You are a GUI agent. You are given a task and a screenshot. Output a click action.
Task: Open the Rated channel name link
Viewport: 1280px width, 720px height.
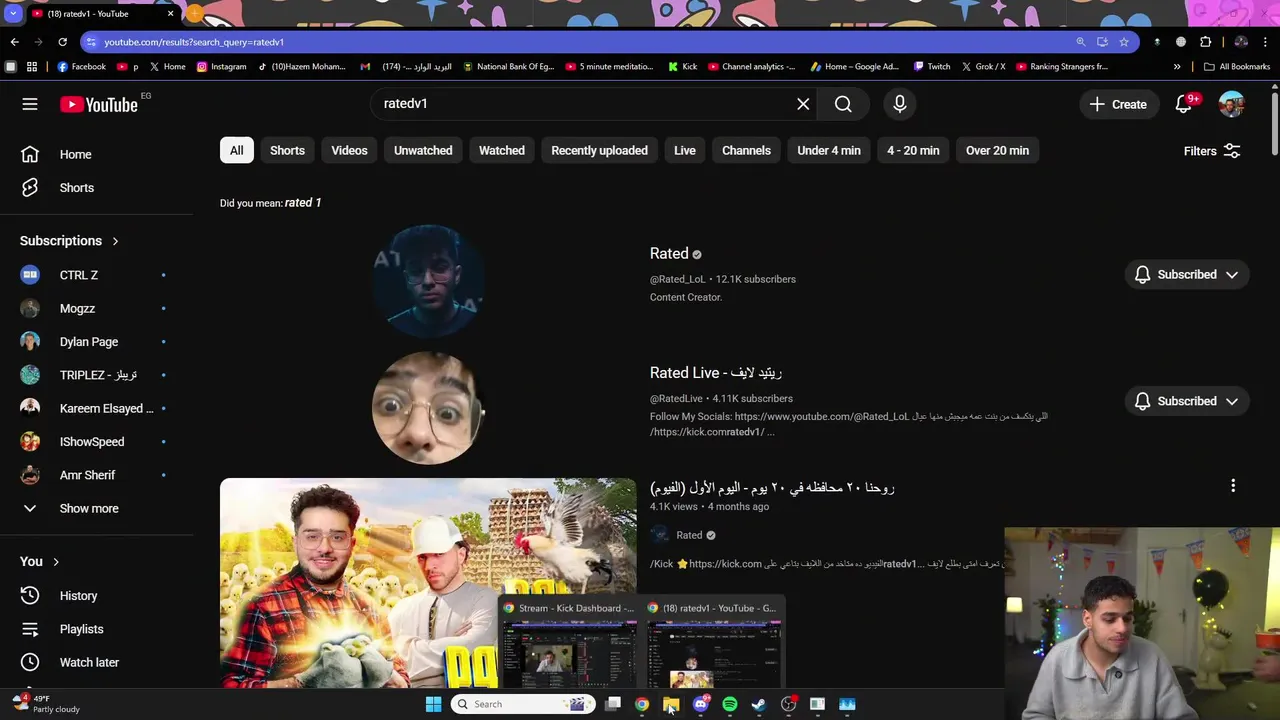(669, 254)
